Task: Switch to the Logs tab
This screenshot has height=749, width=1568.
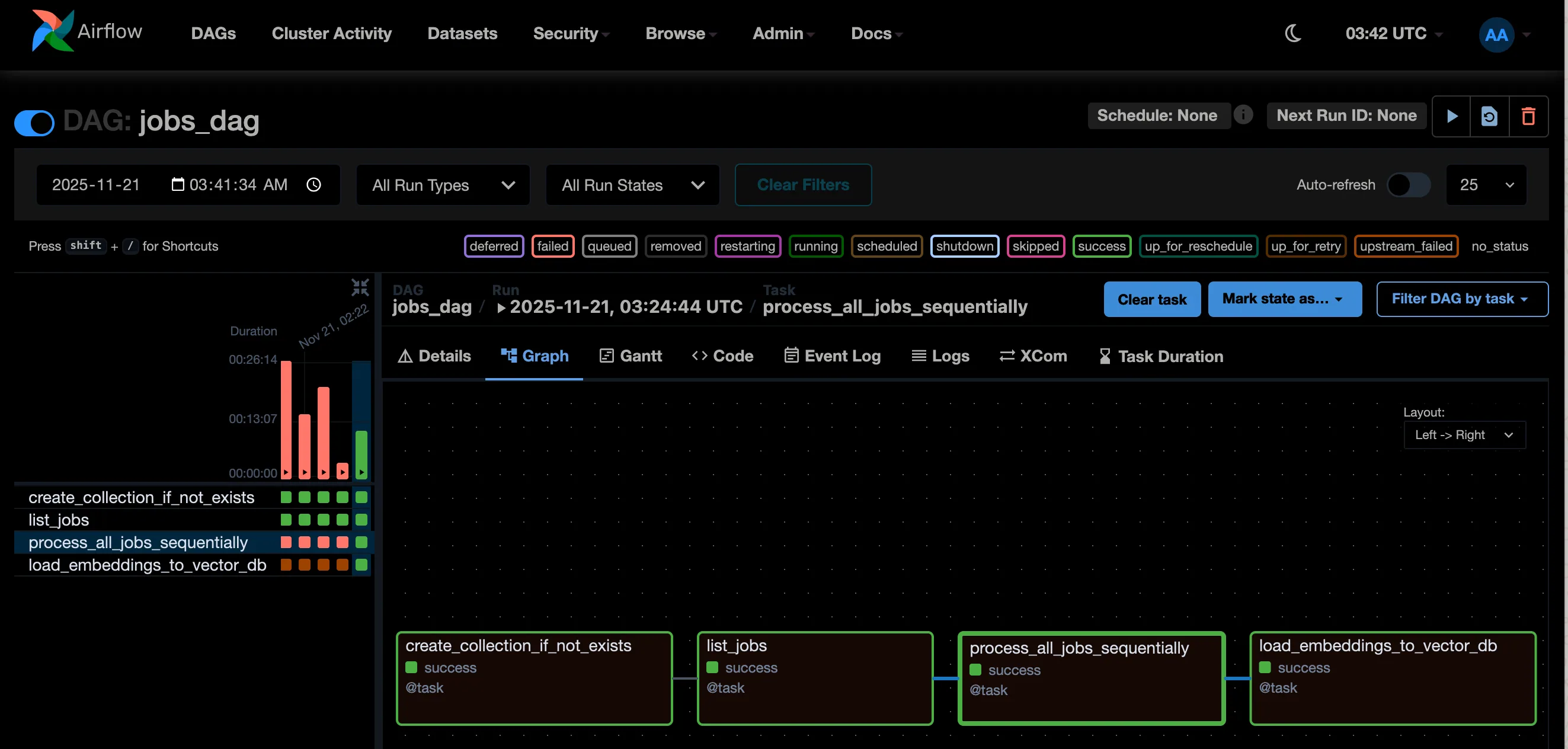Action: point(940,356)
